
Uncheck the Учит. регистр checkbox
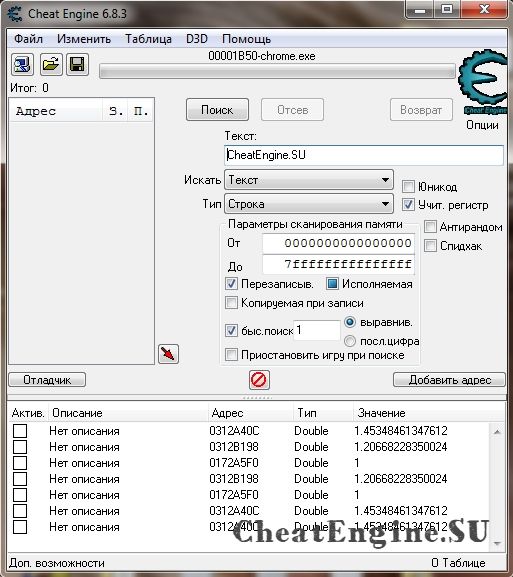pyautogui.click(x=408, y=205)
